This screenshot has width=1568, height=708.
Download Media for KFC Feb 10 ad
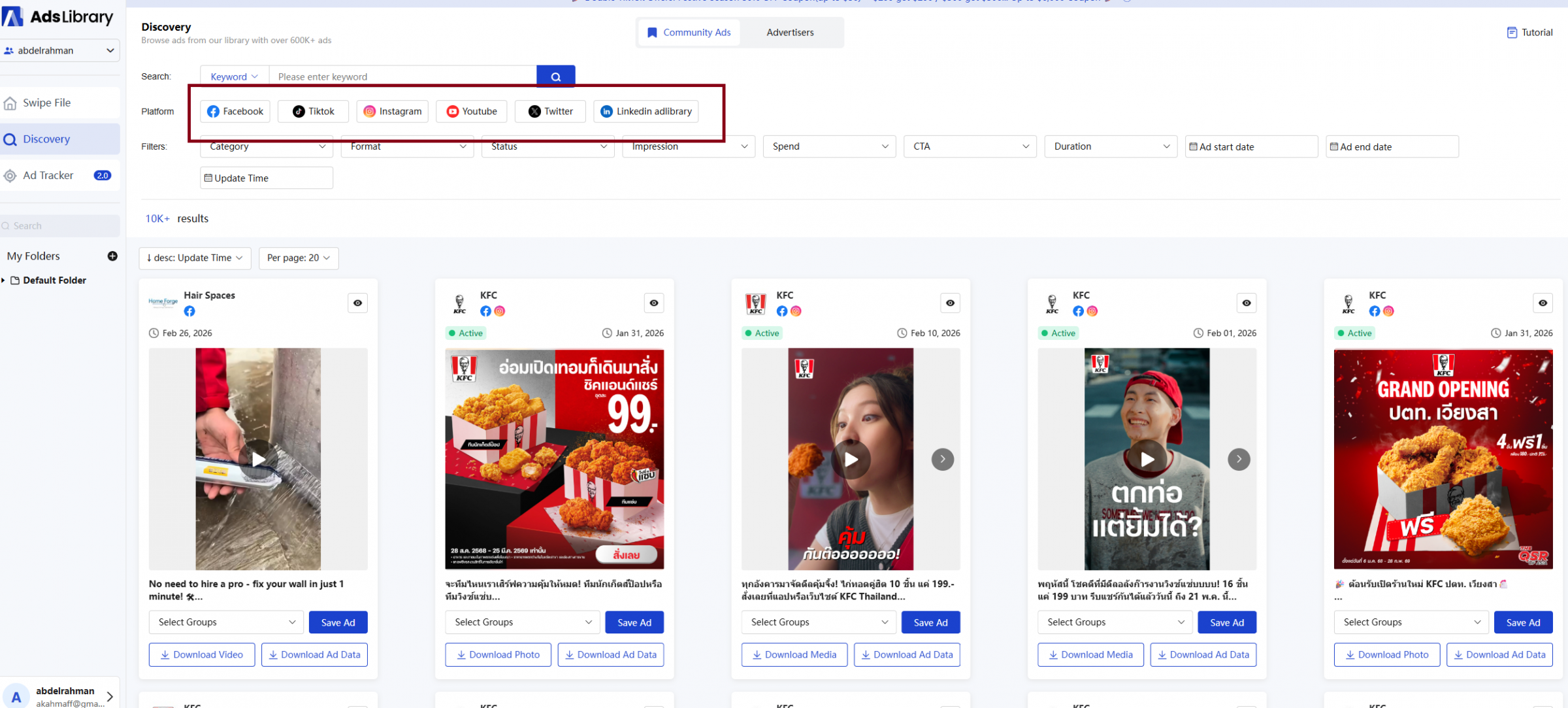[x=794, y=654]
